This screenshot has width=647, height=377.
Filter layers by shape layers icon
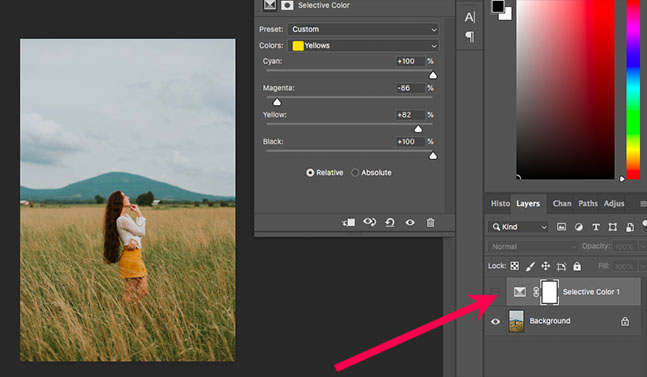(x=613, y=227)
